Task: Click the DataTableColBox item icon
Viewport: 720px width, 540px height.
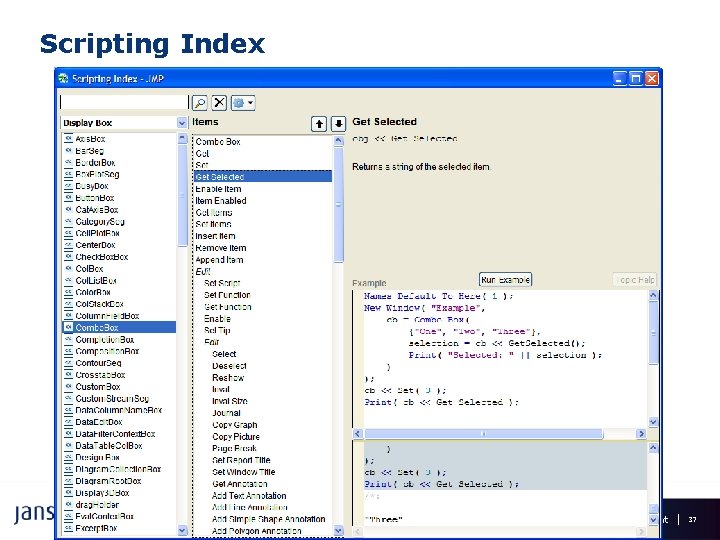Action: (x=68, y=445)
